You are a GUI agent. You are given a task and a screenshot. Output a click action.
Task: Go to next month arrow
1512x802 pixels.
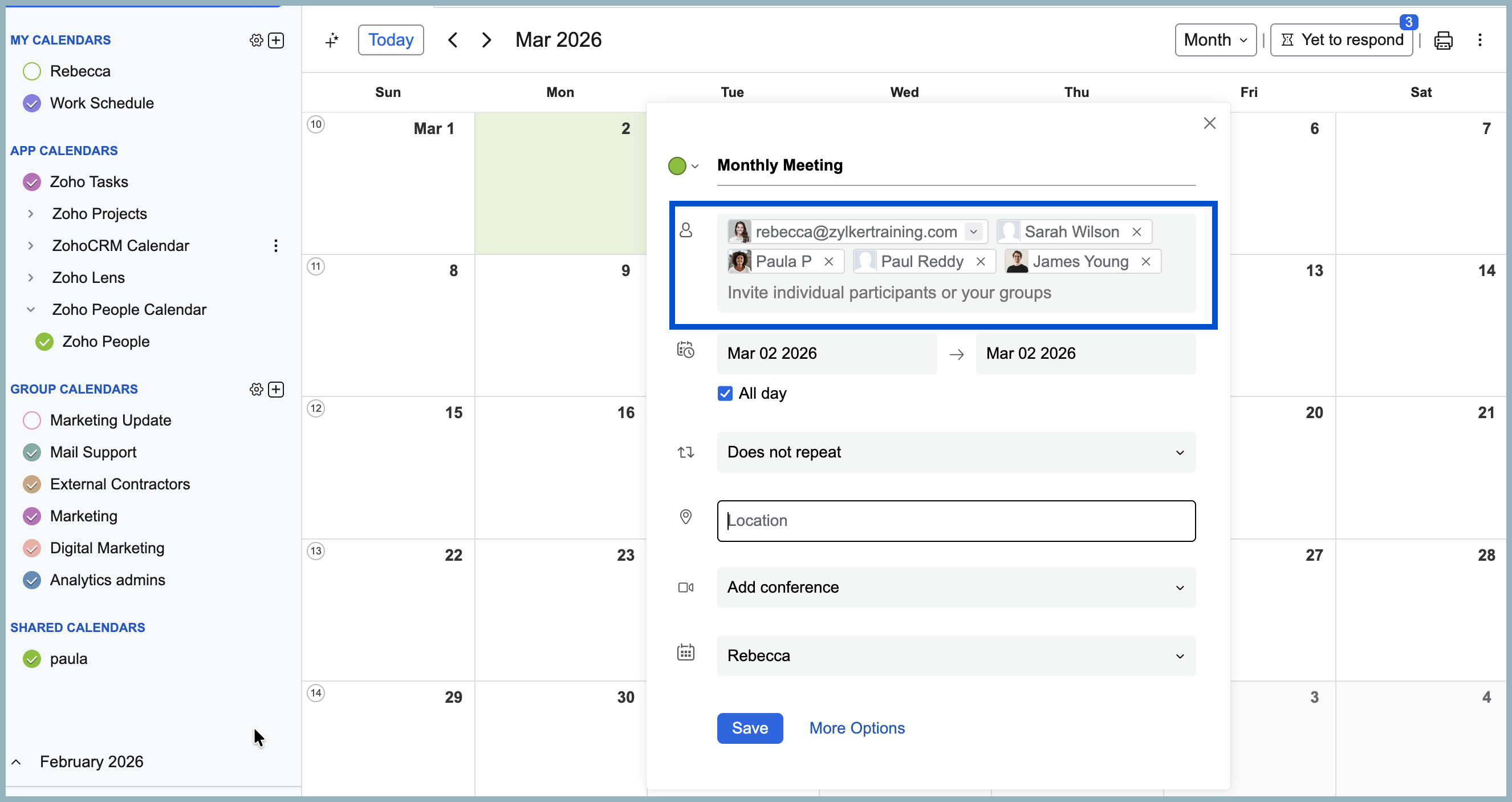point(486,40)
